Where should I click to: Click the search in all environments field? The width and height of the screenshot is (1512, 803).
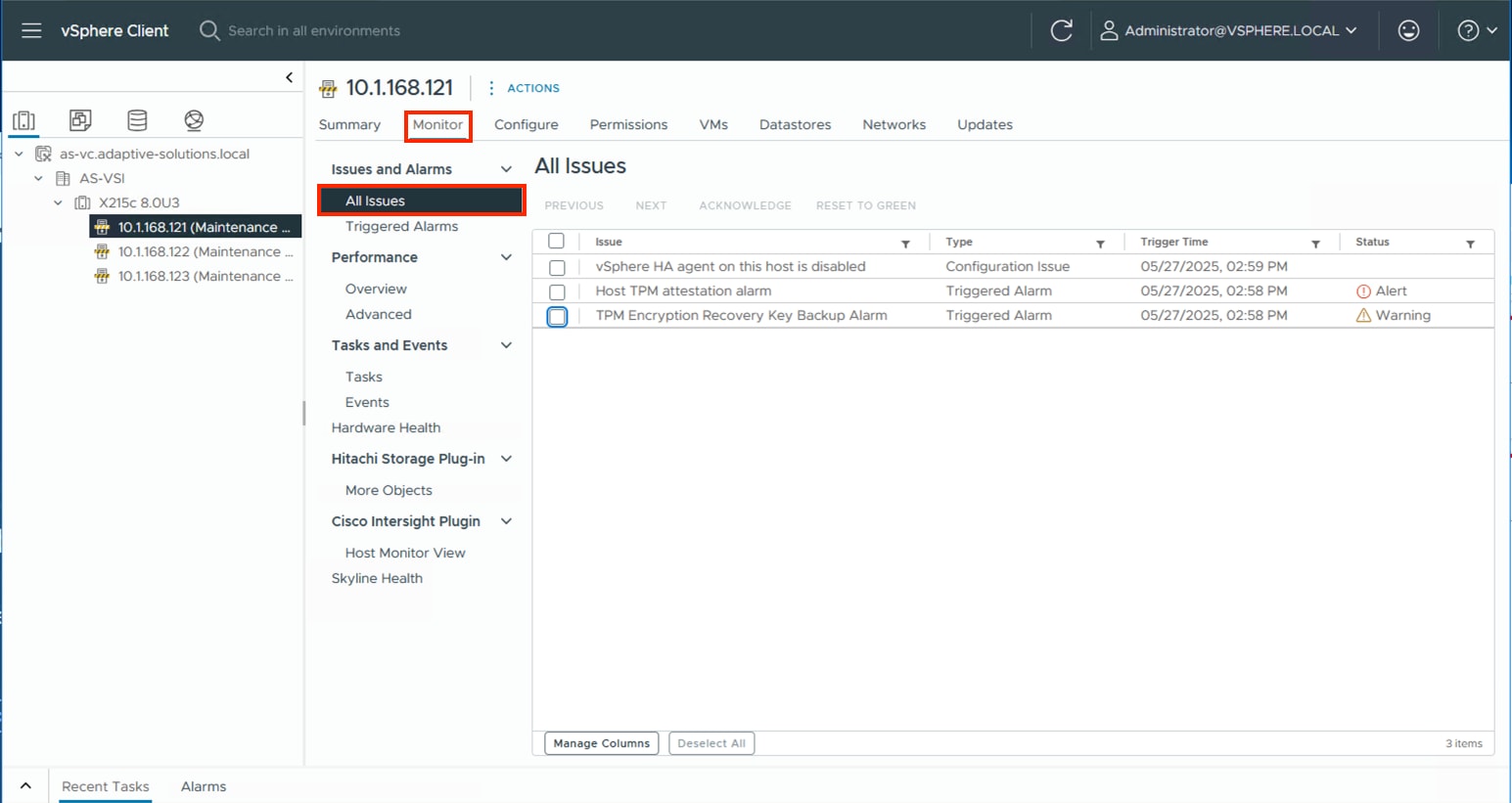pyautogui.click(x=313, y=30)
